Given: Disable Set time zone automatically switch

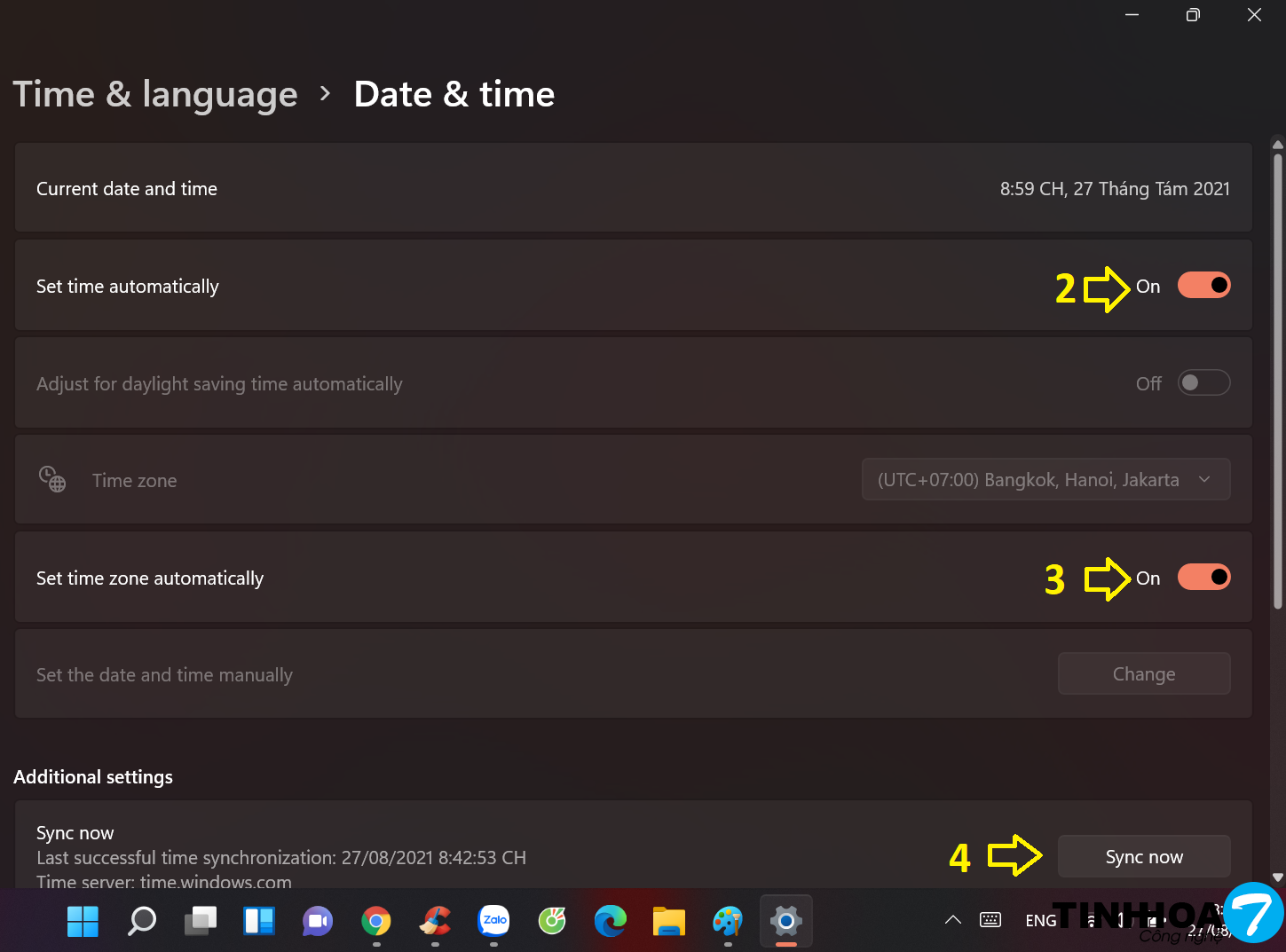Looking at the screenshot, I should tap(1203, 578).
